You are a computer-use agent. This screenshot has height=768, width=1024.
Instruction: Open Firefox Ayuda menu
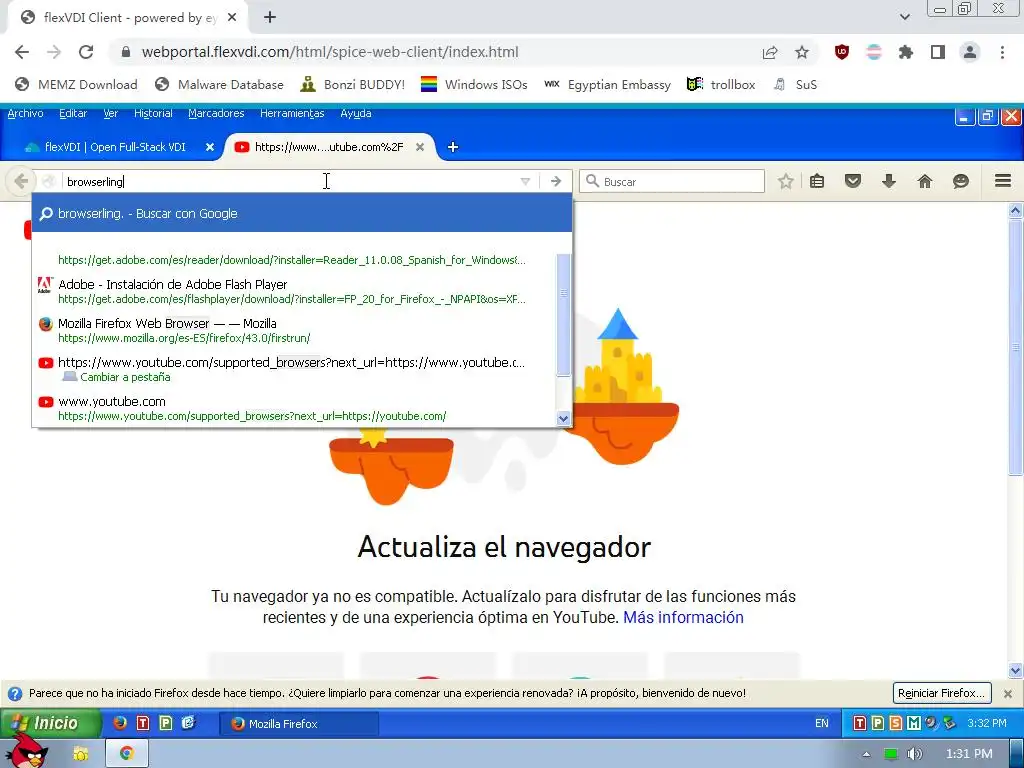click(356, 114)
